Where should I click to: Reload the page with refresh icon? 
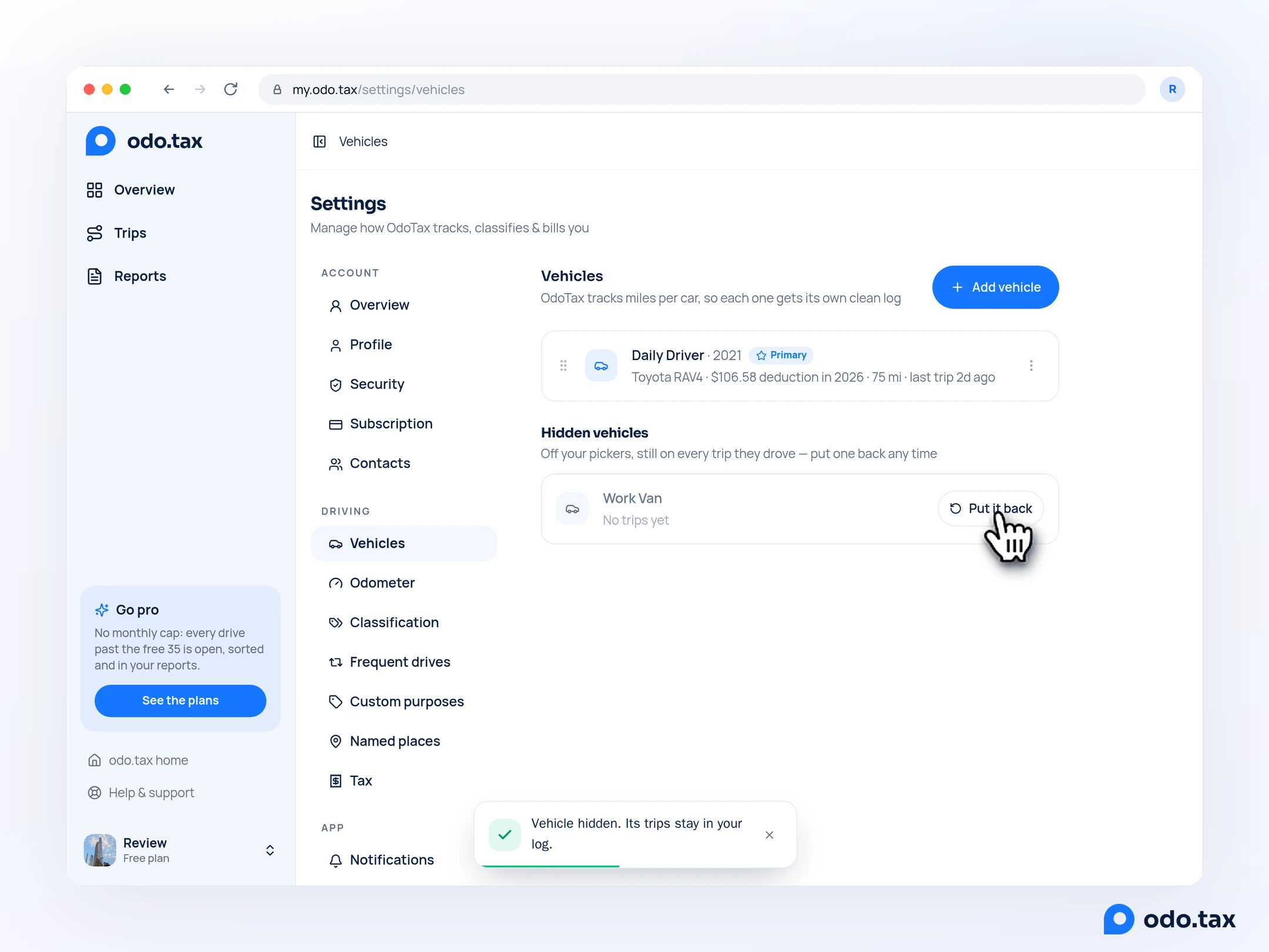click(231, 89)
